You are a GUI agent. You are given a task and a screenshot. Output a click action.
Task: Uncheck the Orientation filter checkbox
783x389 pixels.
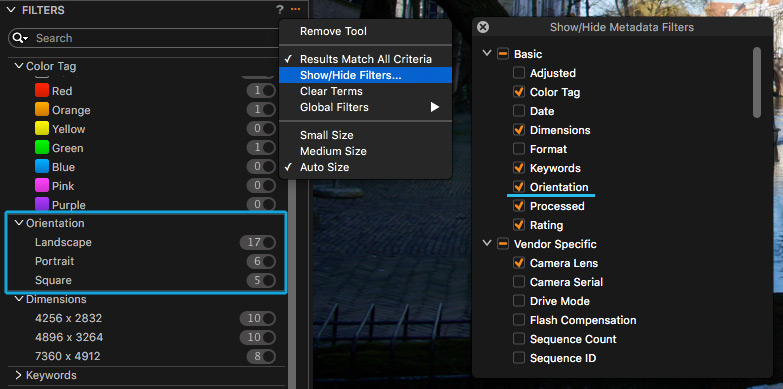(519, 187)
